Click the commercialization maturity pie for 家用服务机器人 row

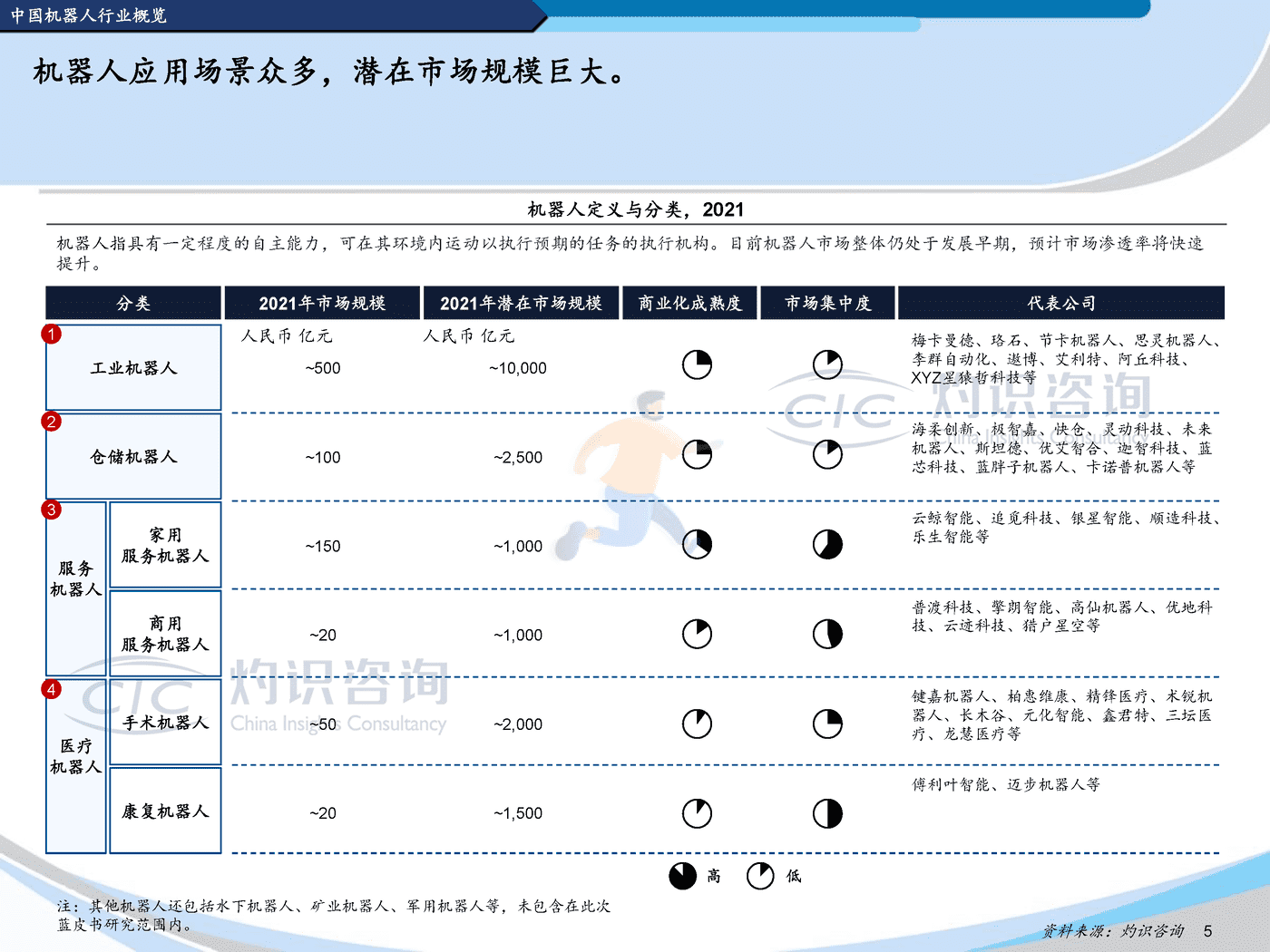tap(697, 544)
